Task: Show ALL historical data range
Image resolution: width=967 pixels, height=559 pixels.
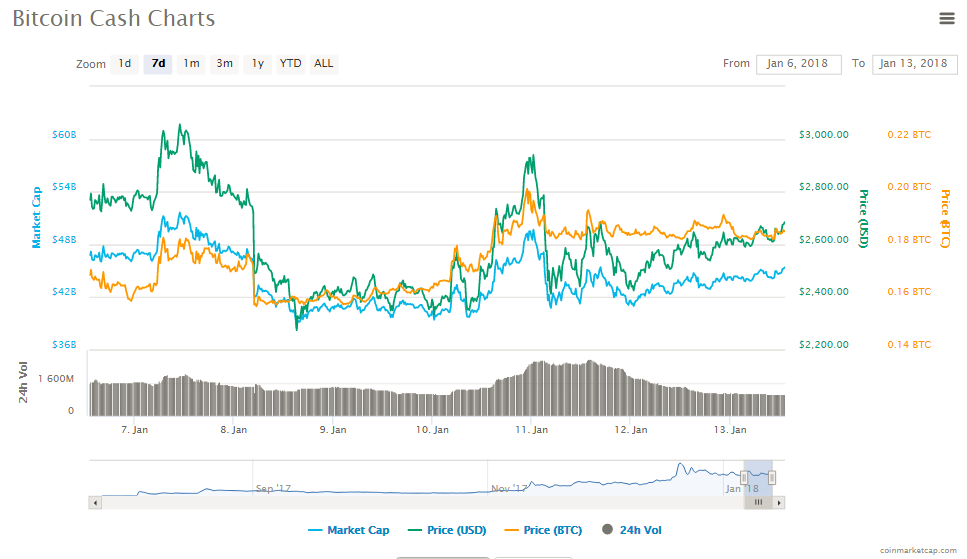Action: pos(324,64)
